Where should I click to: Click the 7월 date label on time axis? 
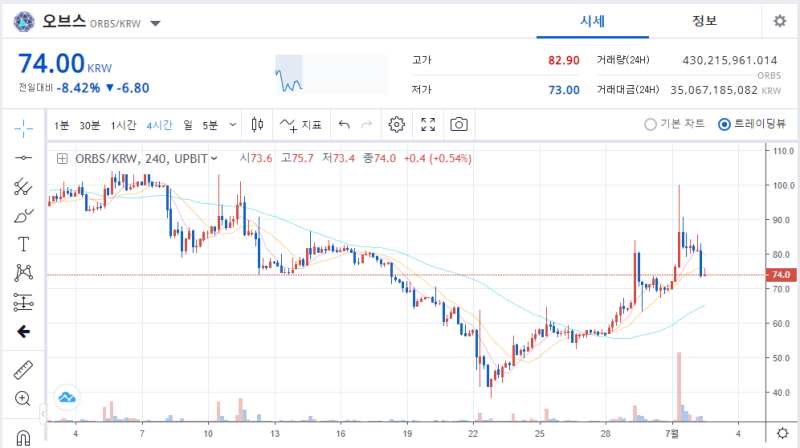672,434
